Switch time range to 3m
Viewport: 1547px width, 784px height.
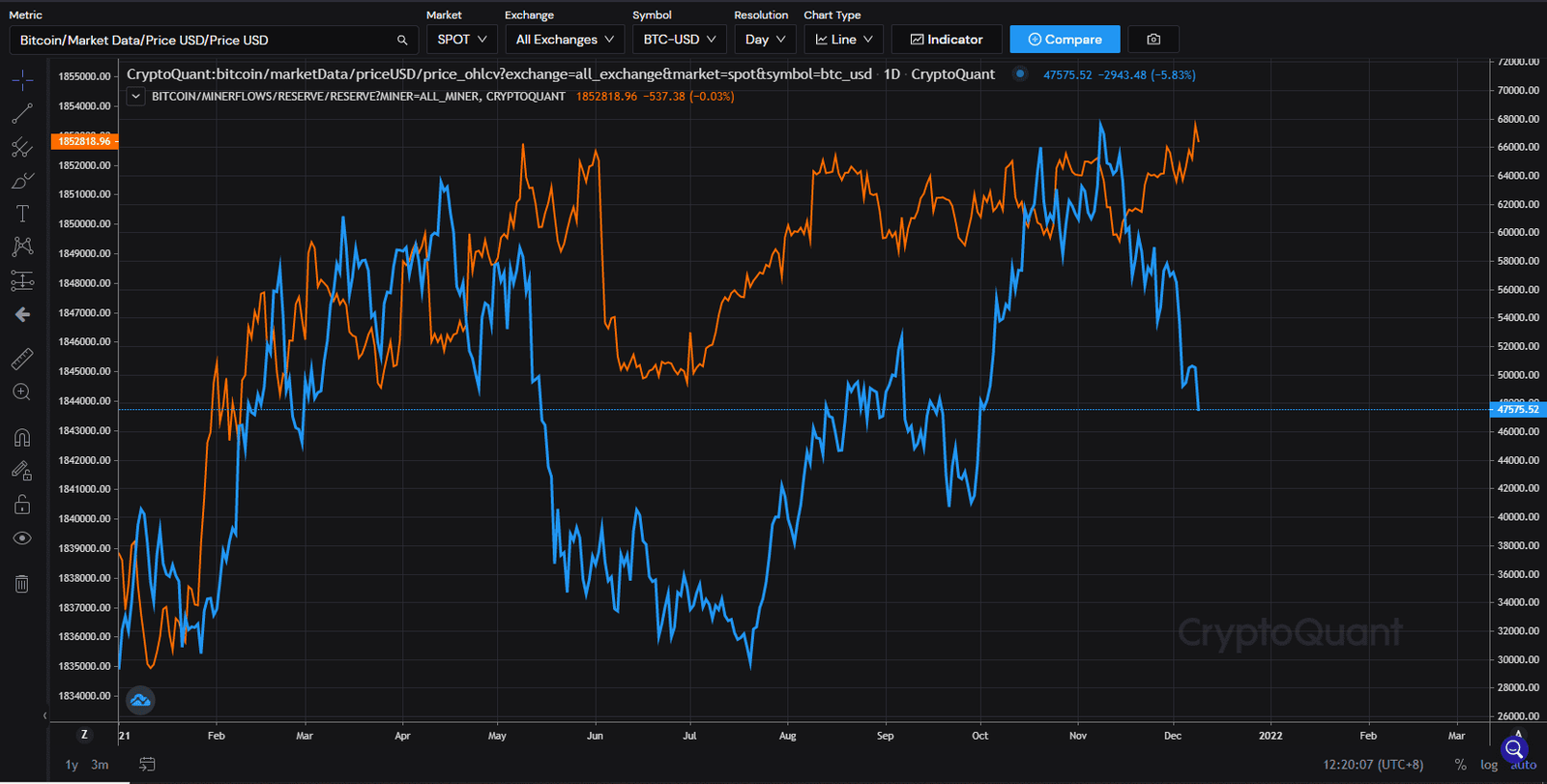tap(100, 765)
